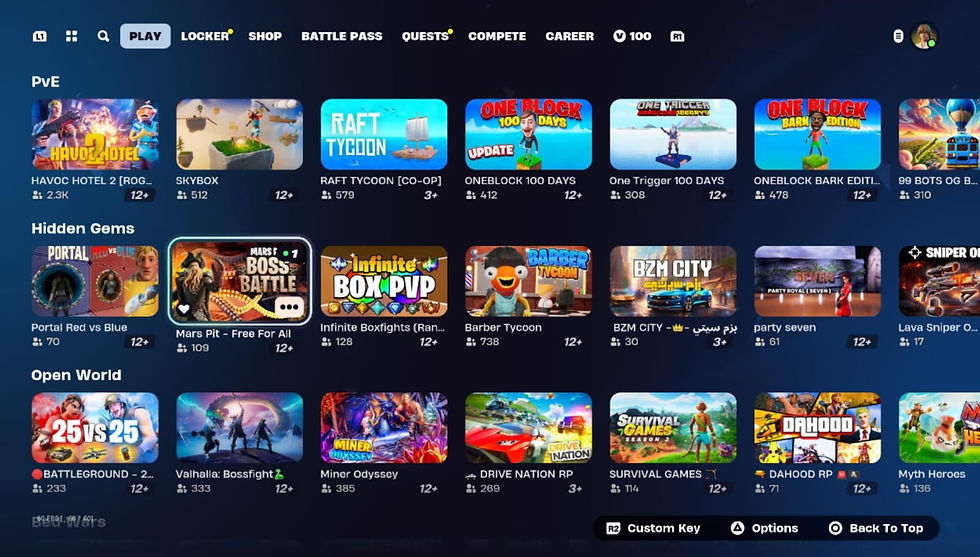980x557 pixels.
Task: Click the Back To Top button
Action: click(x=876, y=528)
